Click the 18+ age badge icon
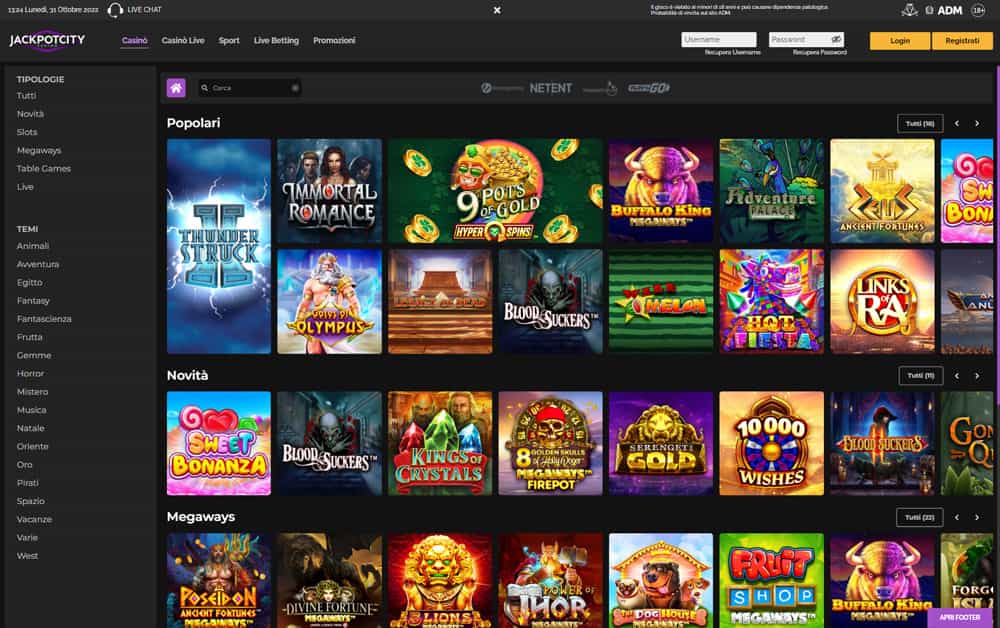The image size is (1000, 628). pos(978,10)
